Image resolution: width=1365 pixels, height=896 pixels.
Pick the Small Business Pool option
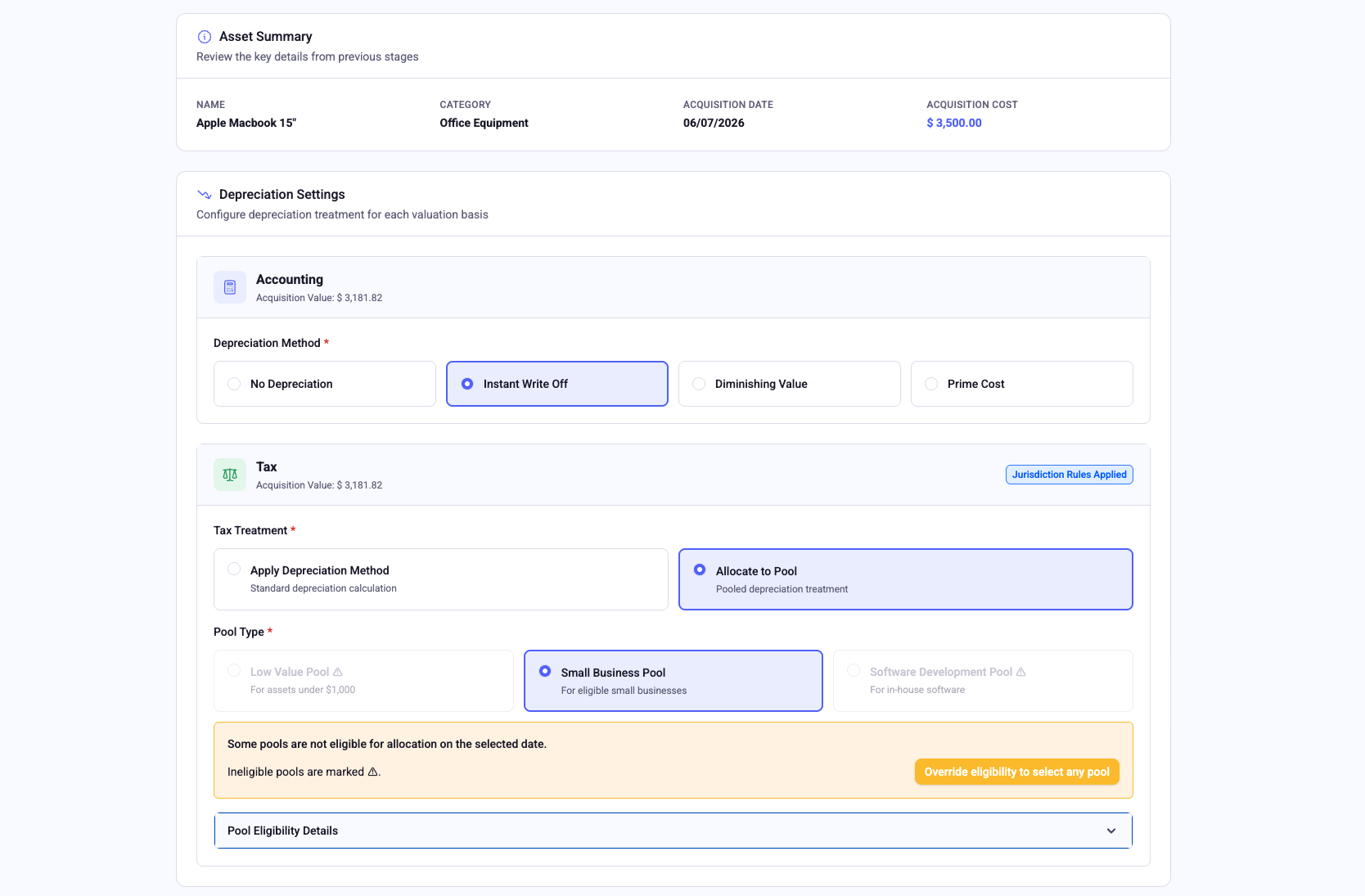point(673,681)
